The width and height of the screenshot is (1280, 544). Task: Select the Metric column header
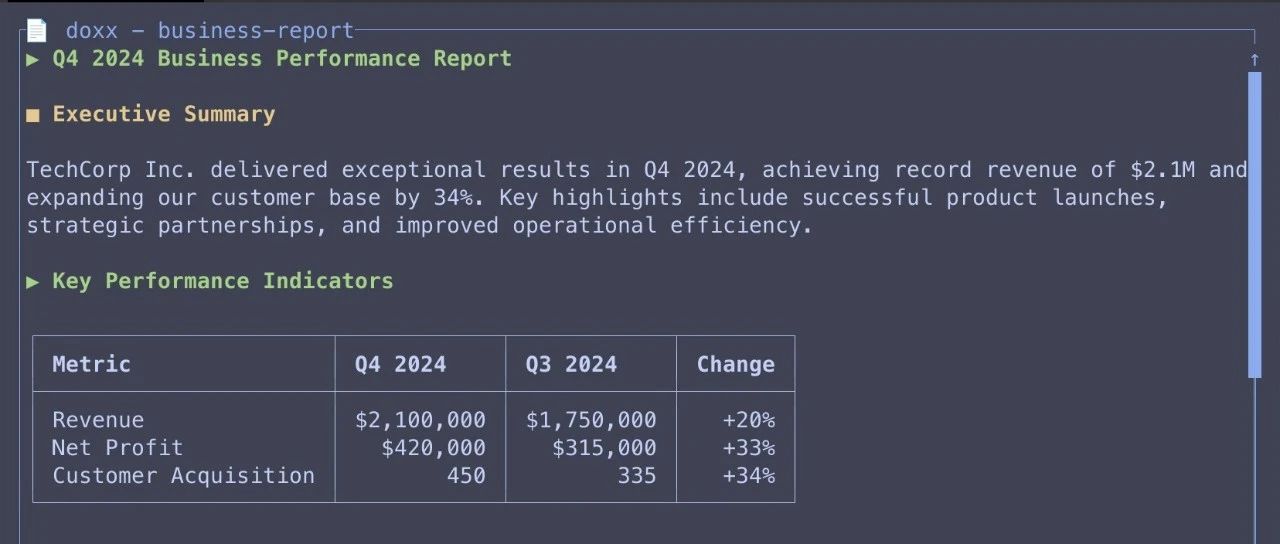click(92, 364)
